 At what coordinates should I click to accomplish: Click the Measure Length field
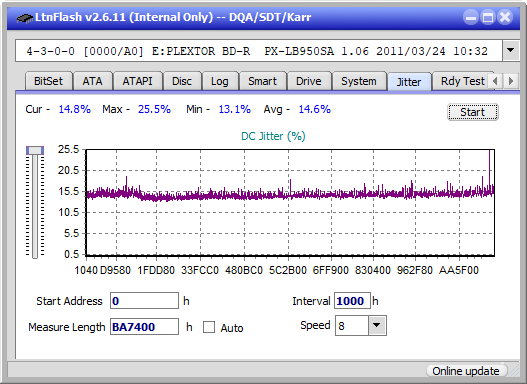point(145,327)
